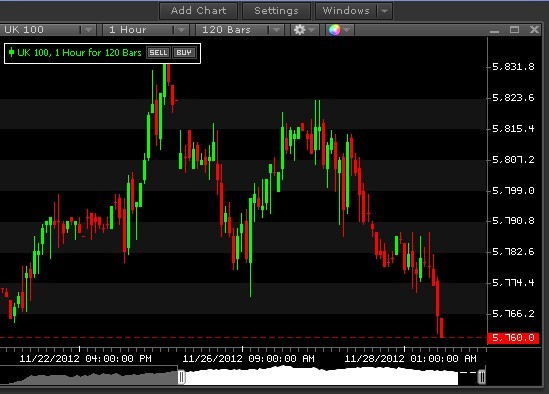Click the 5,823.6 price axis label

513,98
